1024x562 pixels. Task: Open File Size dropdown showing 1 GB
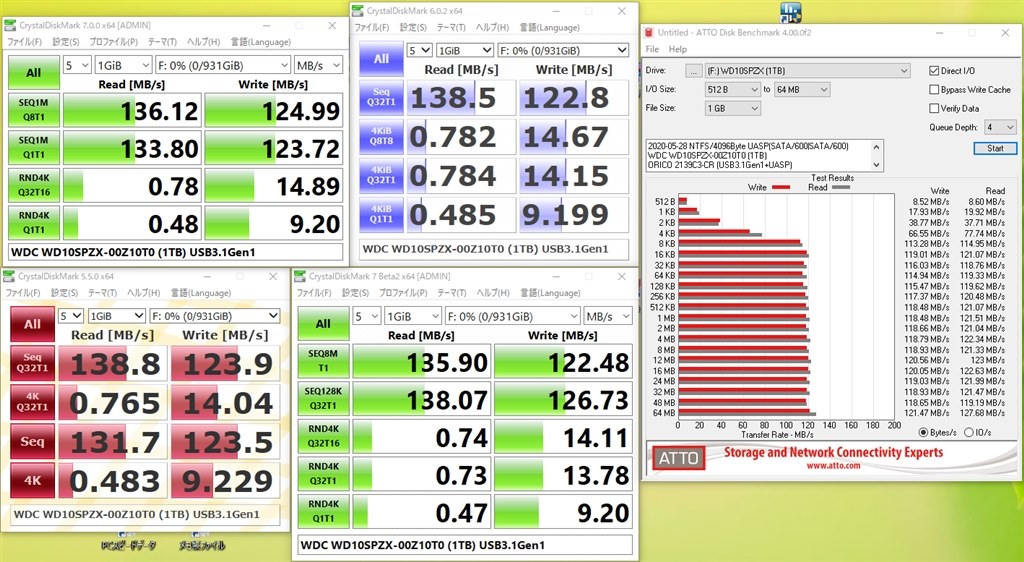pos(733,108)
